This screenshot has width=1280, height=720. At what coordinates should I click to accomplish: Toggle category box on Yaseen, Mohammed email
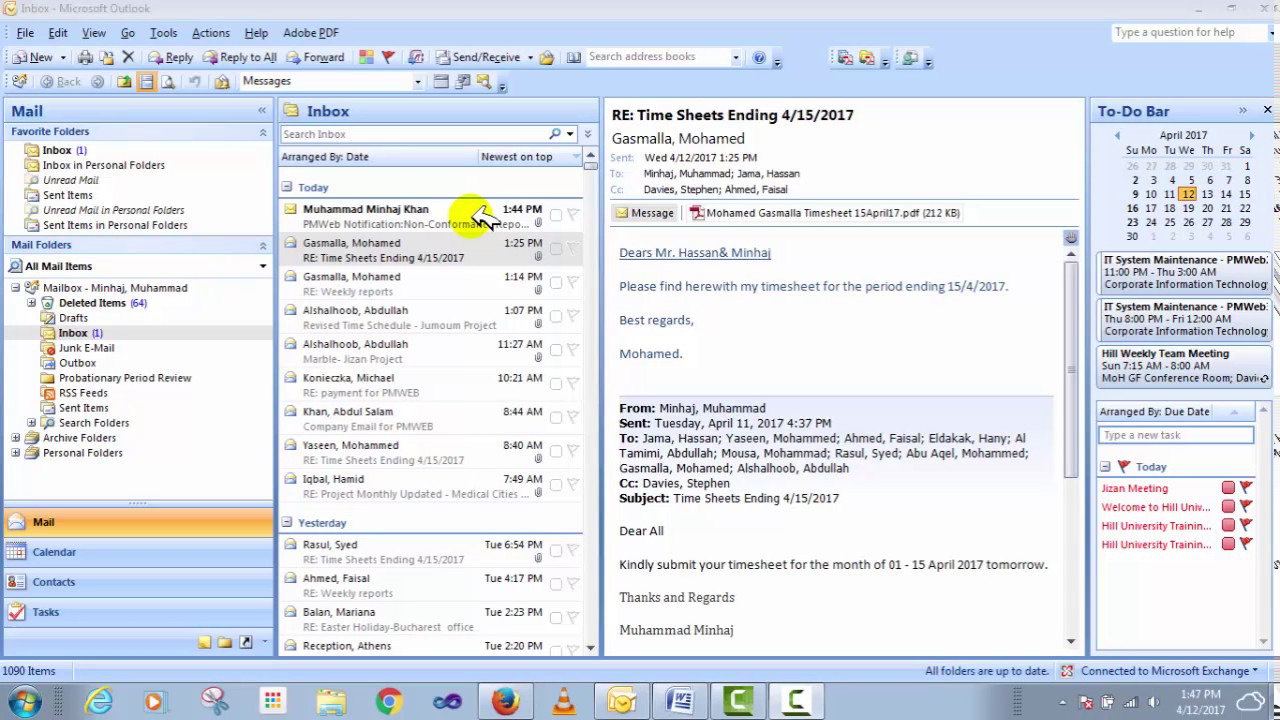(555, 451)
